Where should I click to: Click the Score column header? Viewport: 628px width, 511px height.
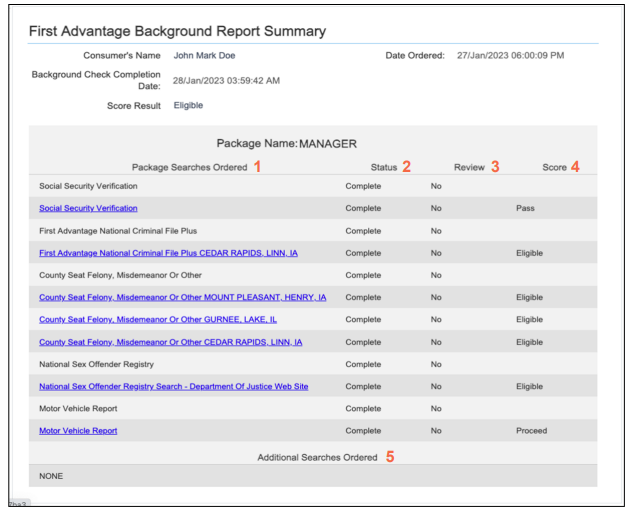click(554, 167)
